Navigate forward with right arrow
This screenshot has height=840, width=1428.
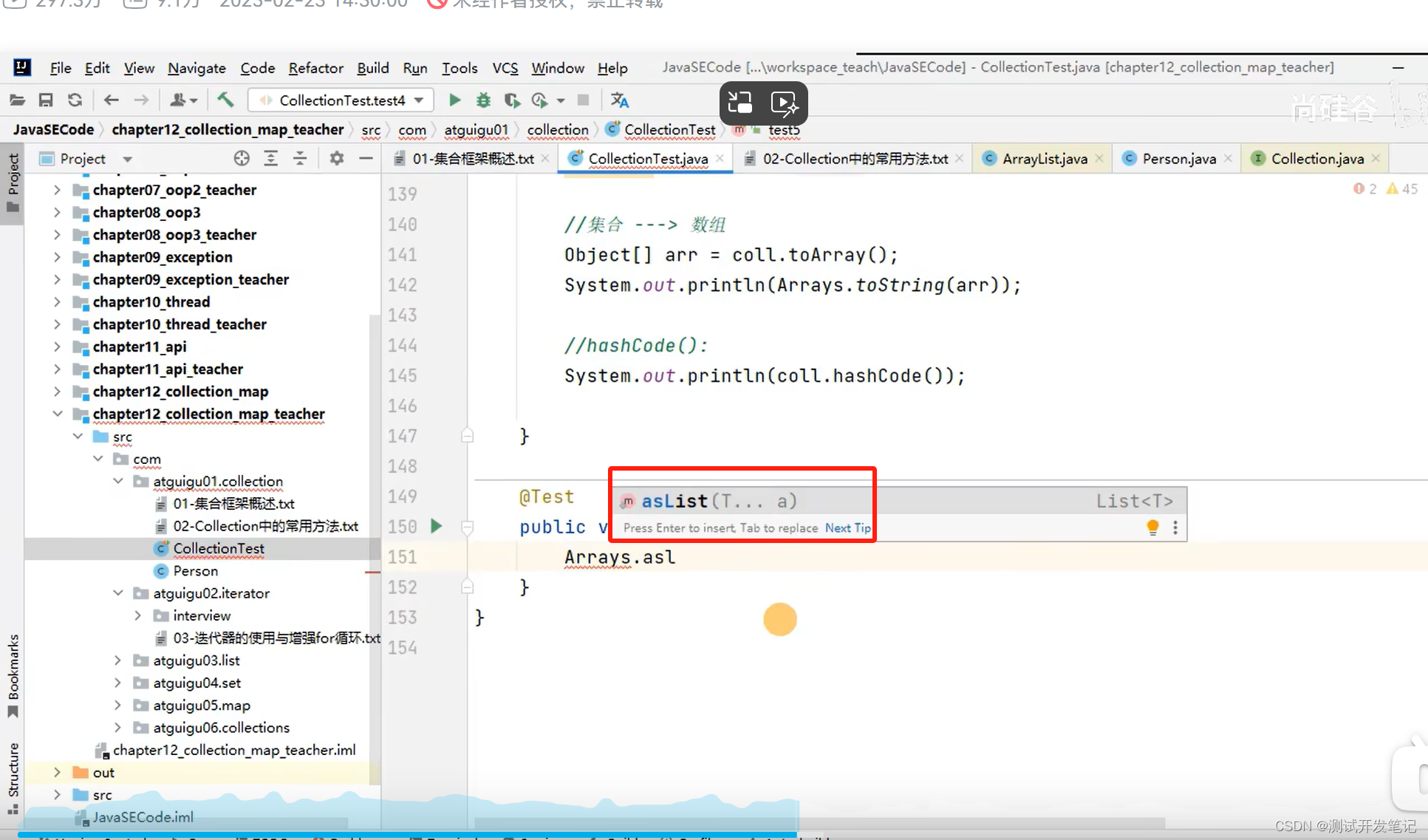coord(141,100)
